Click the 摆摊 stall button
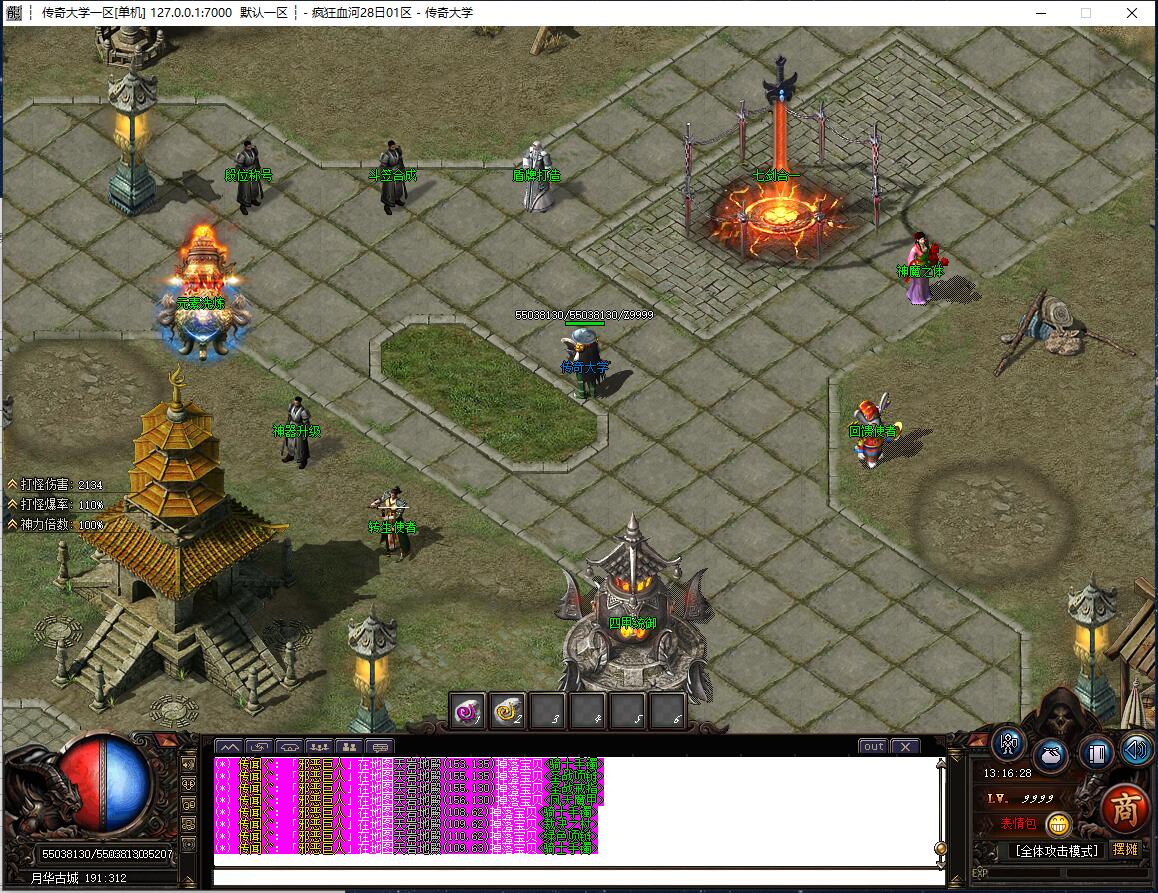1158x893 pixels. 1126,849
